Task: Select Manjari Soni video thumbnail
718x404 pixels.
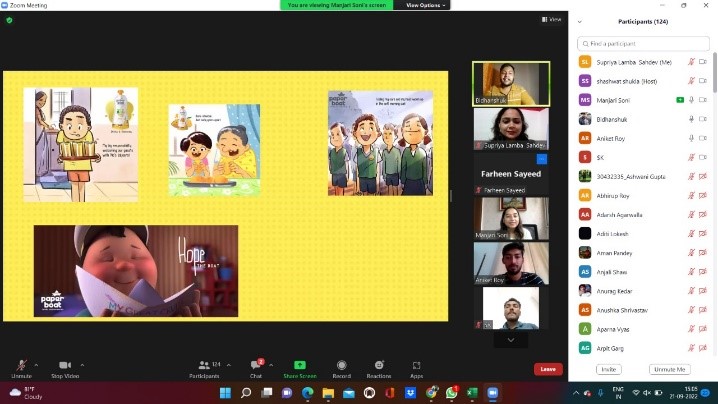Action: (511, 218)
